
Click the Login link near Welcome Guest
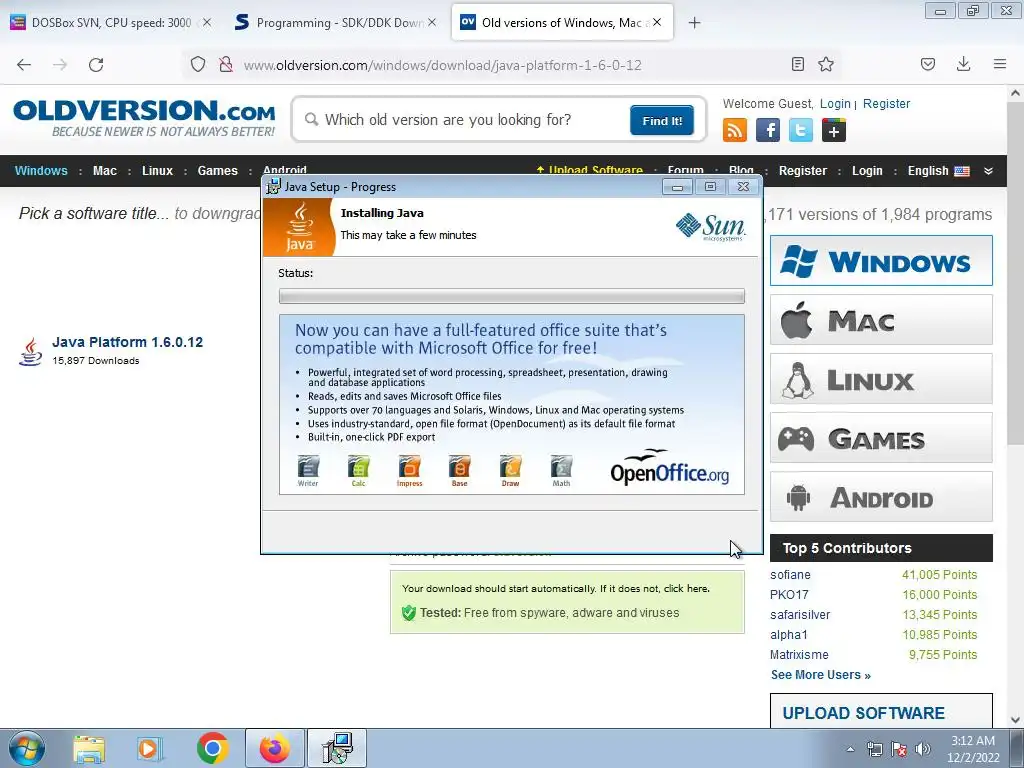tap(835, 103)
